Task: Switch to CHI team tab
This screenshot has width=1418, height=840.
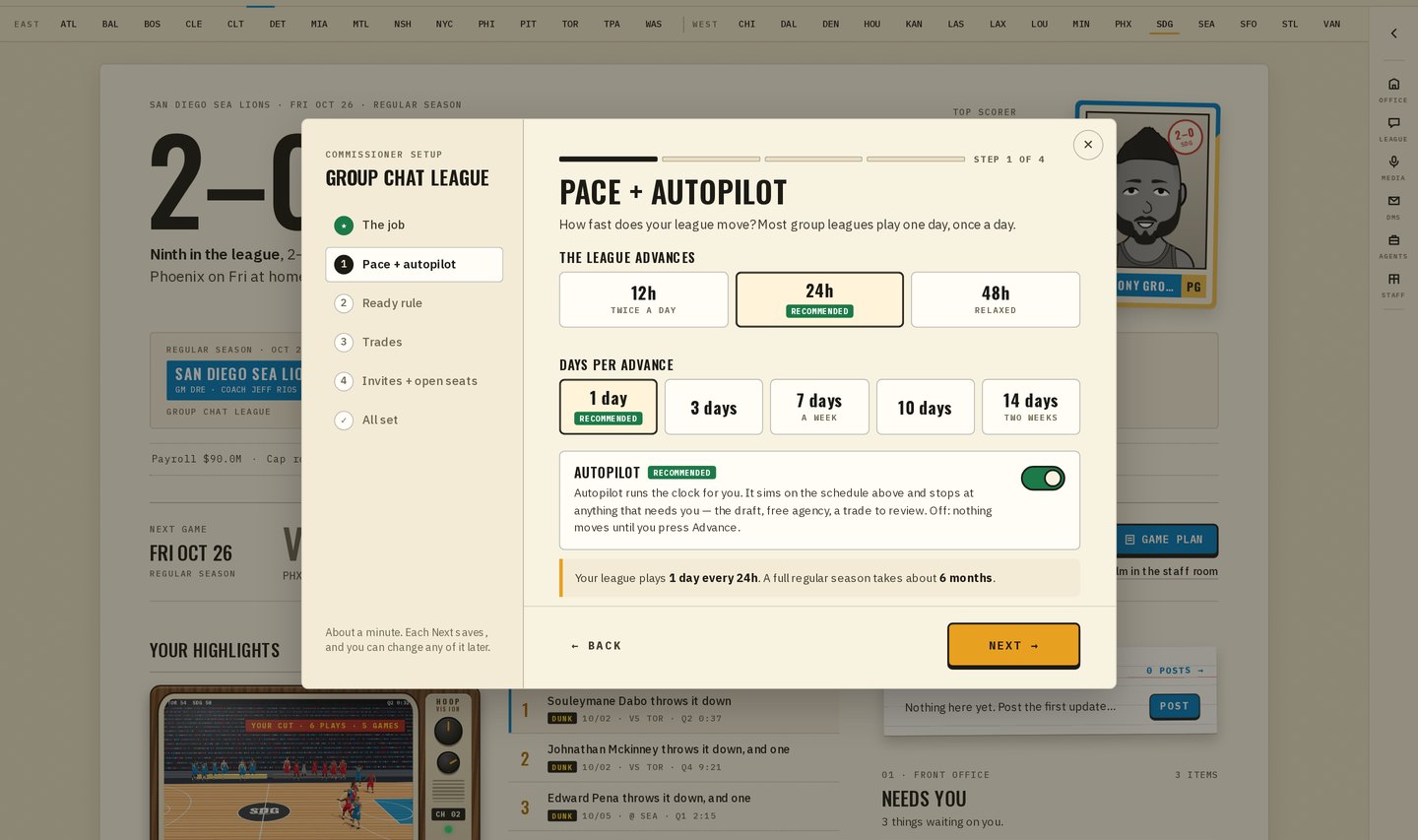Action: [747, 24]
